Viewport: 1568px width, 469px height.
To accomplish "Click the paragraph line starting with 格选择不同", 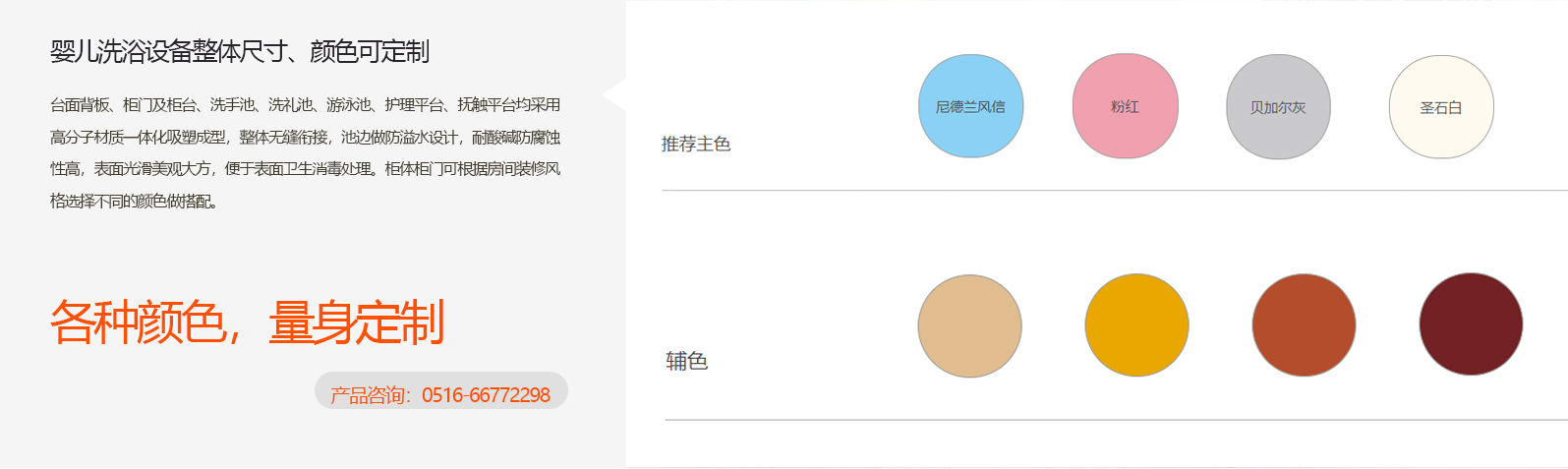I will coord(135,202).
